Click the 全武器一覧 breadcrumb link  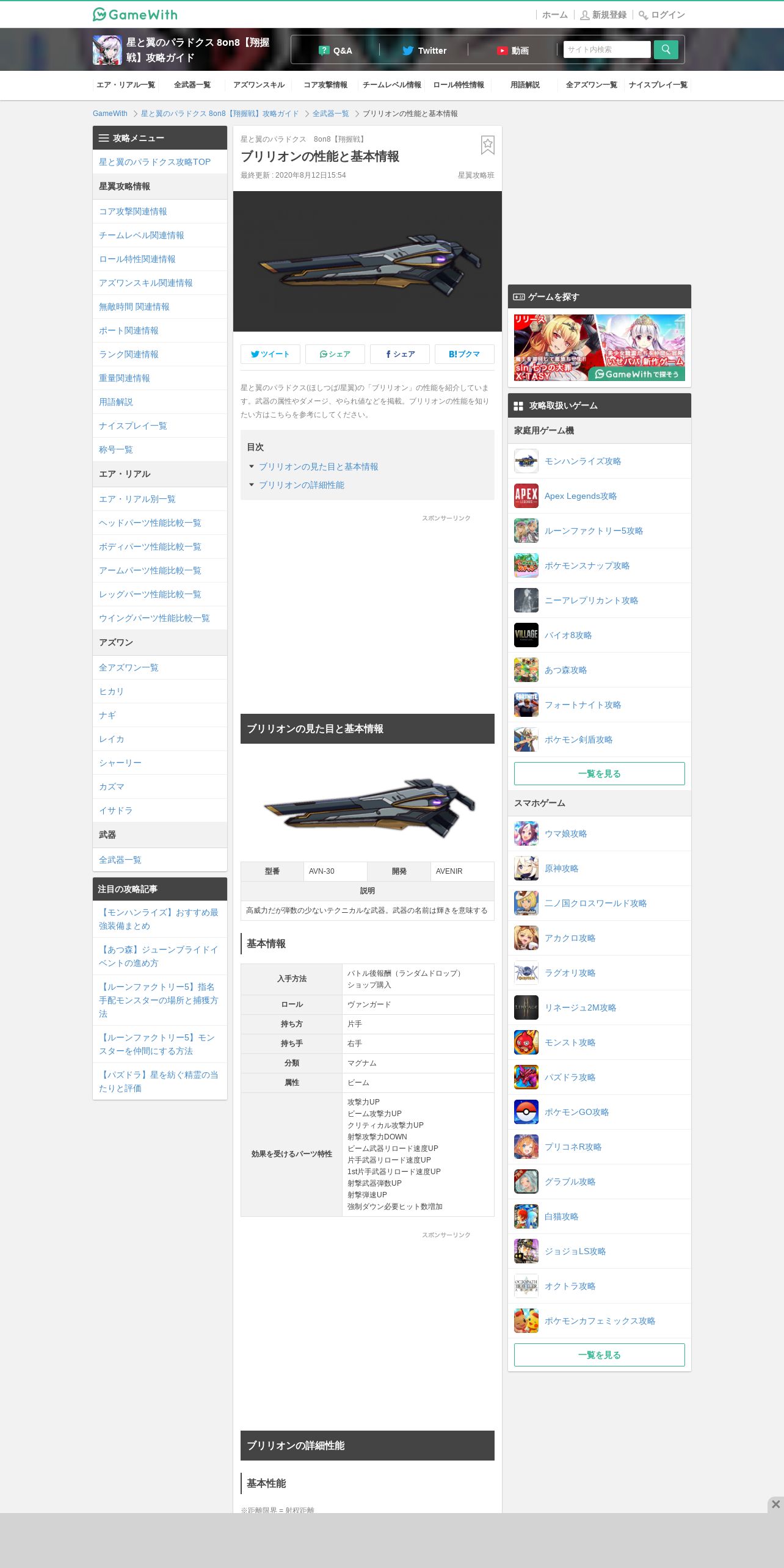(331, 114)
